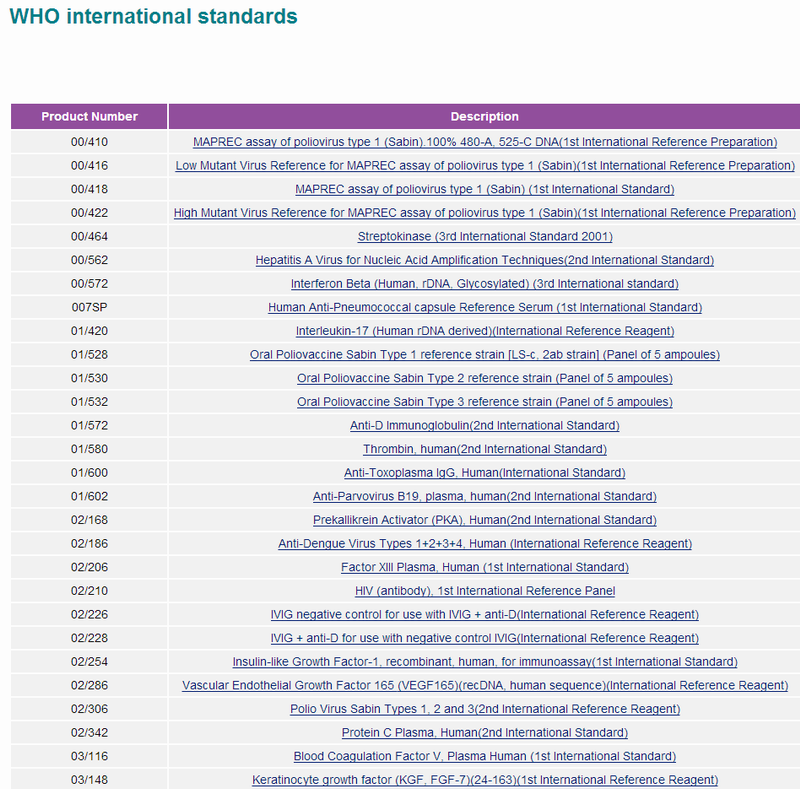Open Anti-Toxoplasma IgG, Human link
This screenshot has height=789, width=800.
pos(485,473)
